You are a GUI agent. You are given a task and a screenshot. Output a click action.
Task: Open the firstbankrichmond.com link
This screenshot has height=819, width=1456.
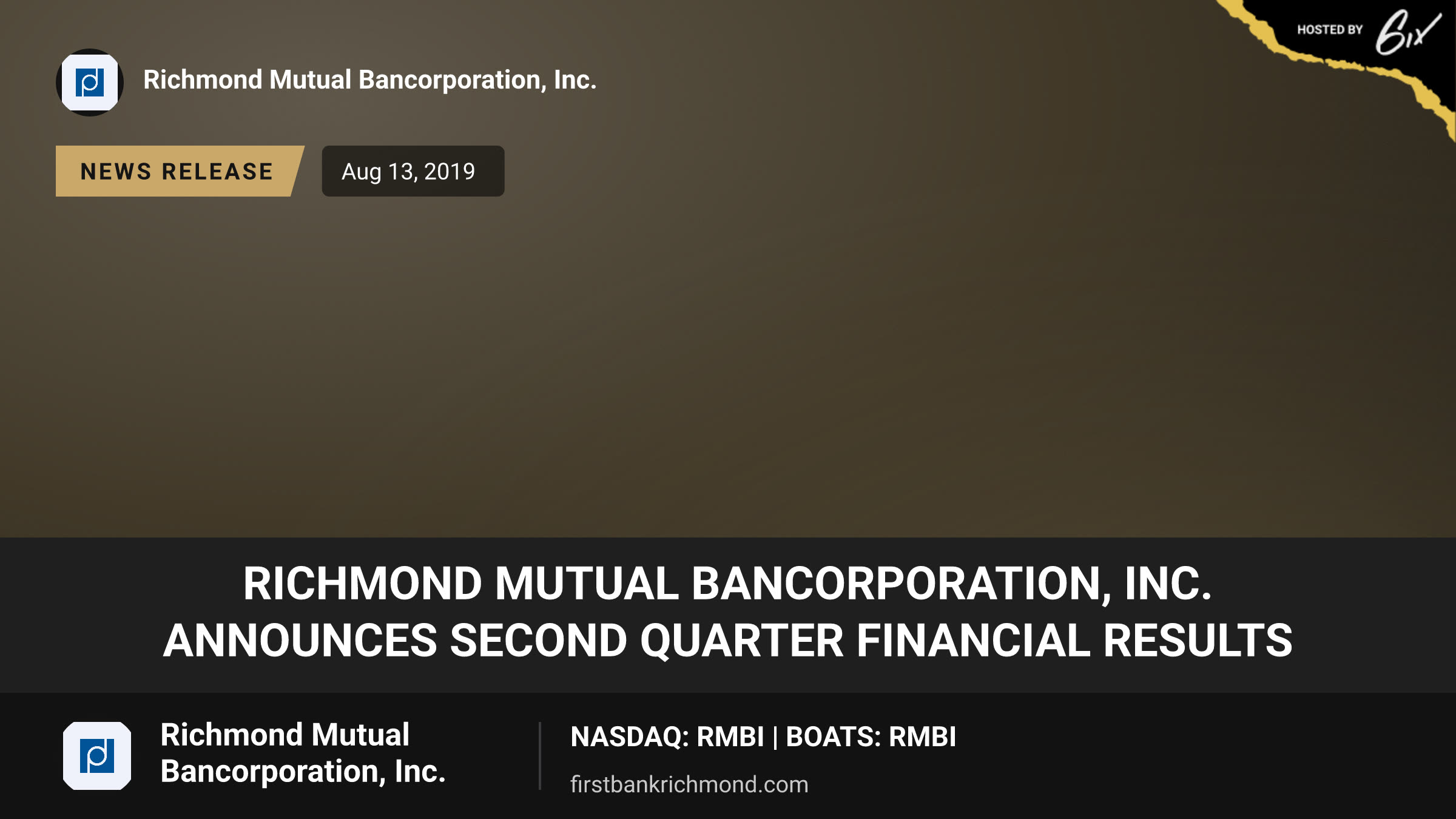click(x=689, y=784)
